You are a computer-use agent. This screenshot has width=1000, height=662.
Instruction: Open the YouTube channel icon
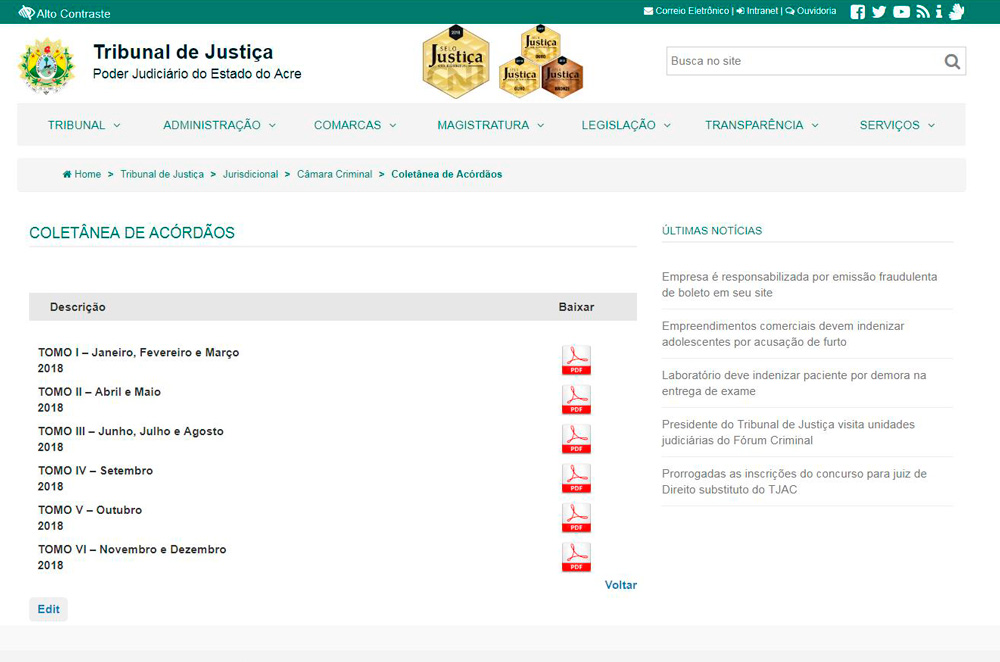point(901,12)
